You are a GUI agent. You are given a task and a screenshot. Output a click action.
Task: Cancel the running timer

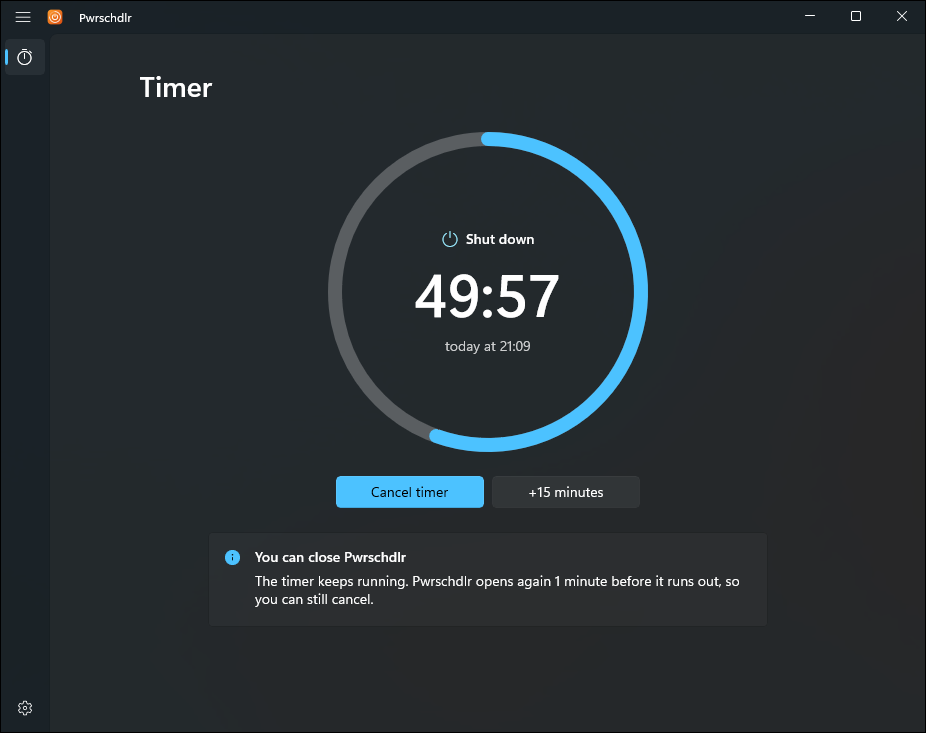(x=410, y=492)
